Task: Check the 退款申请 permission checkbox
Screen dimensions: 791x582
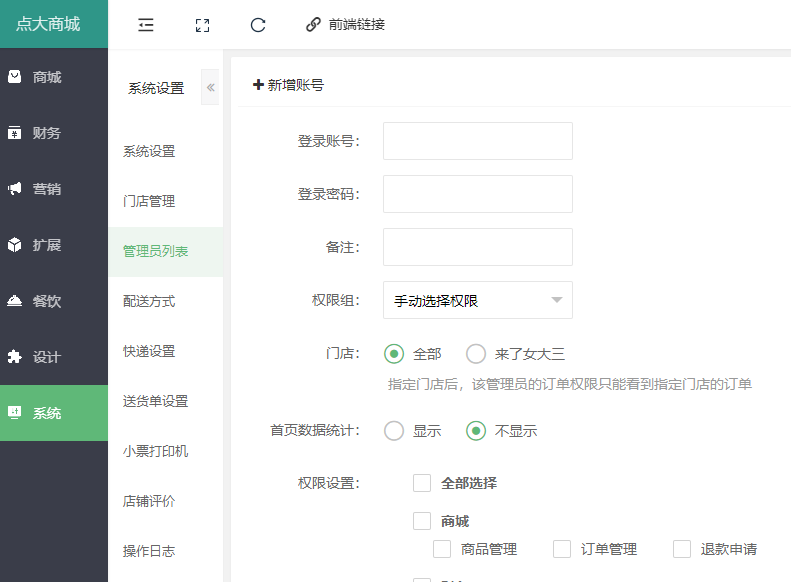Action: [x=682, y=549]
